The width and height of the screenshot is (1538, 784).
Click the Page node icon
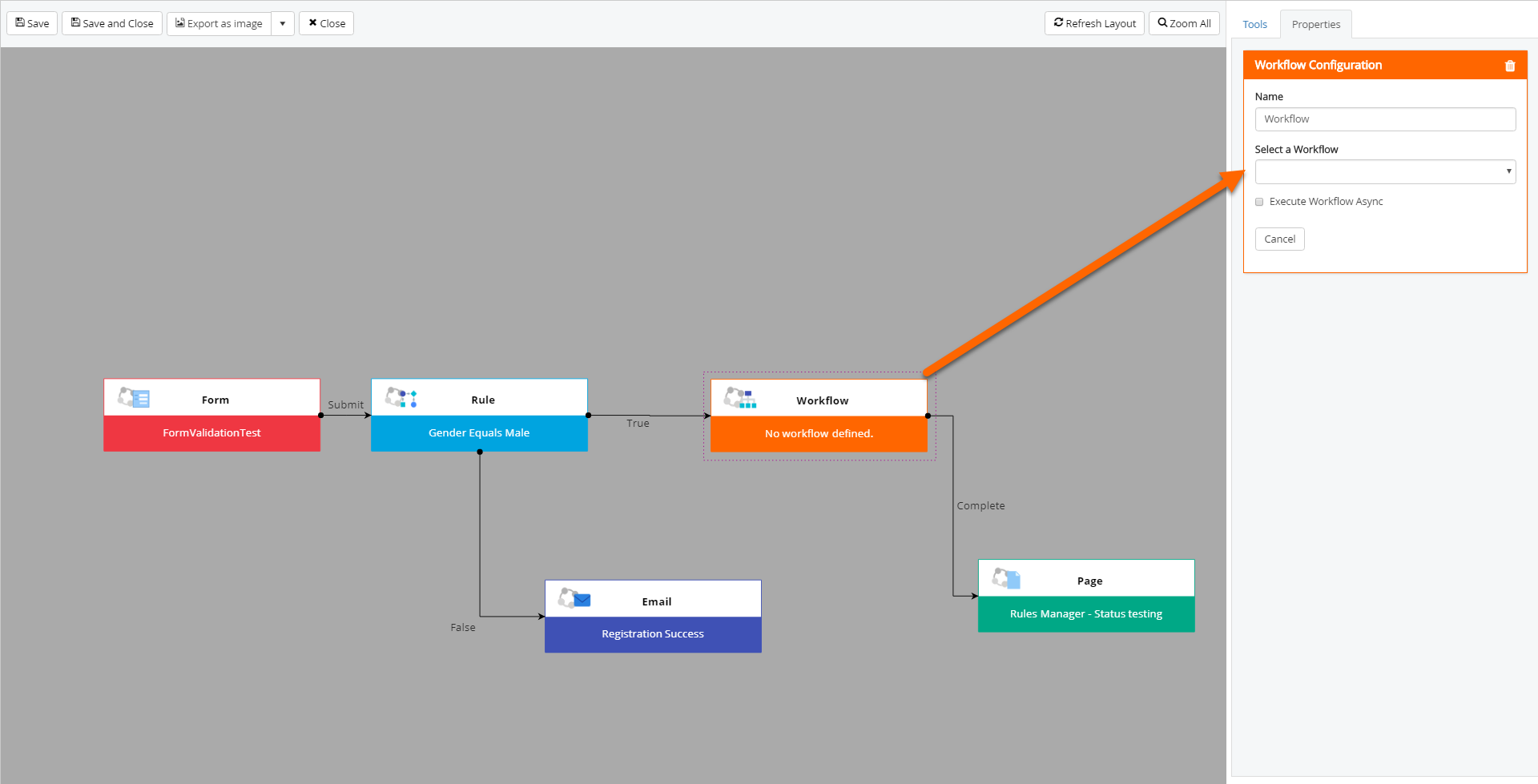1006,578
